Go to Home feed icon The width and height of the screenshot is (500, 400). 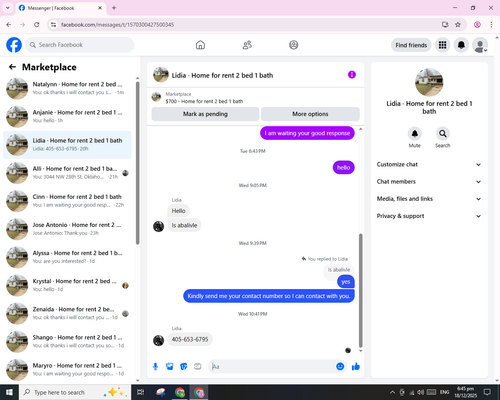(200, 45)
